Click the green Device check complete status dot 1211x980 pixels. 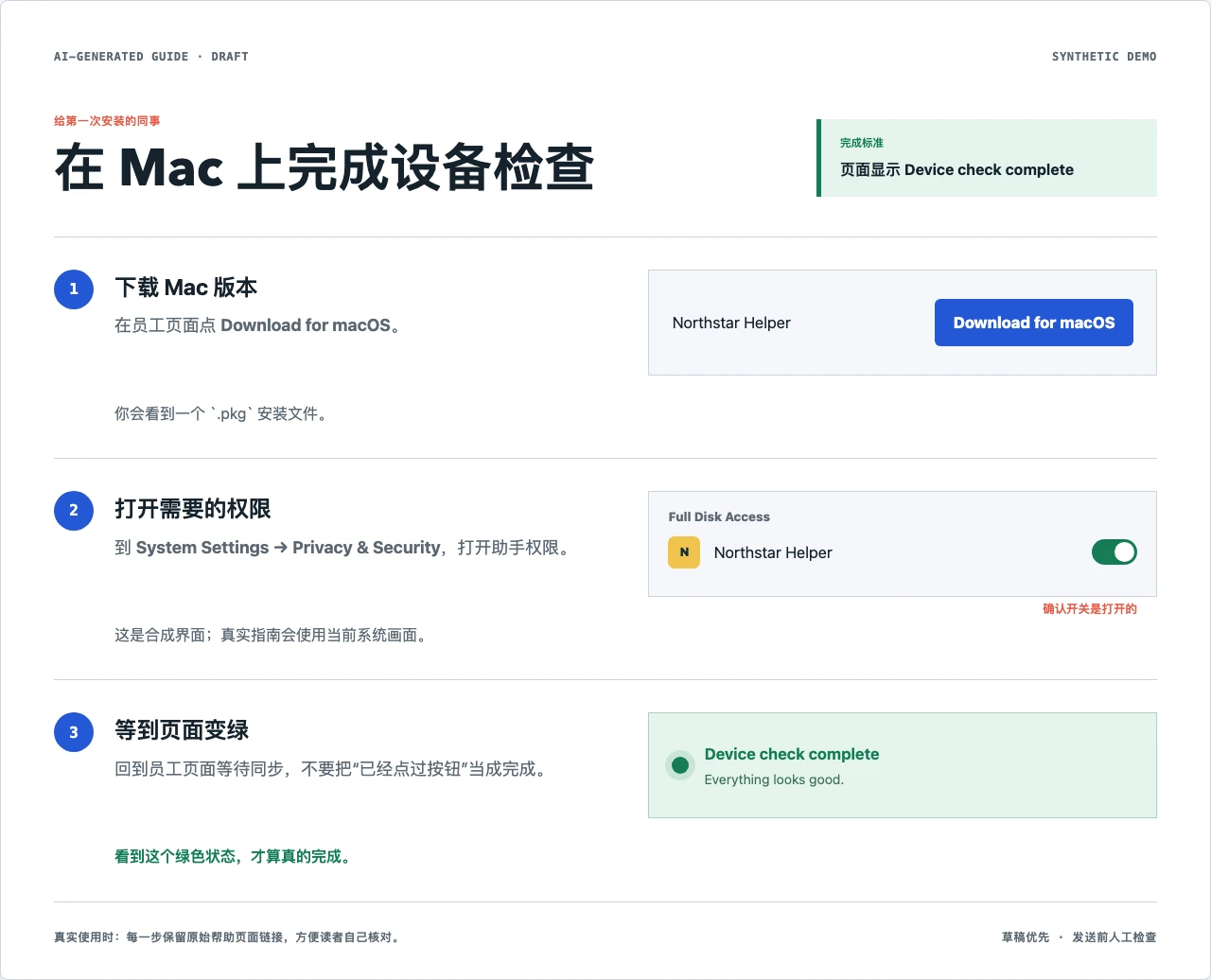(680, 765)
